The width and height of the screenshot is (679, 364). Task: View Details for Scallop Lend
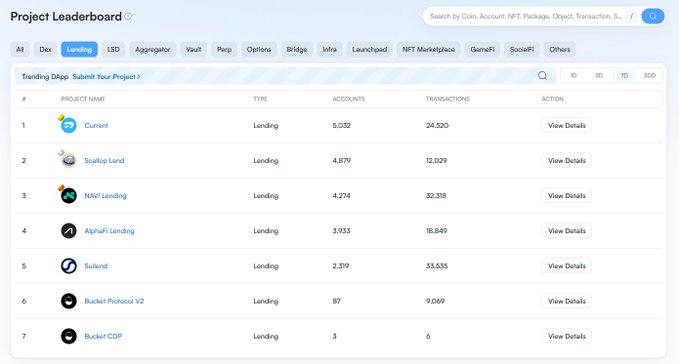(566, 161)
